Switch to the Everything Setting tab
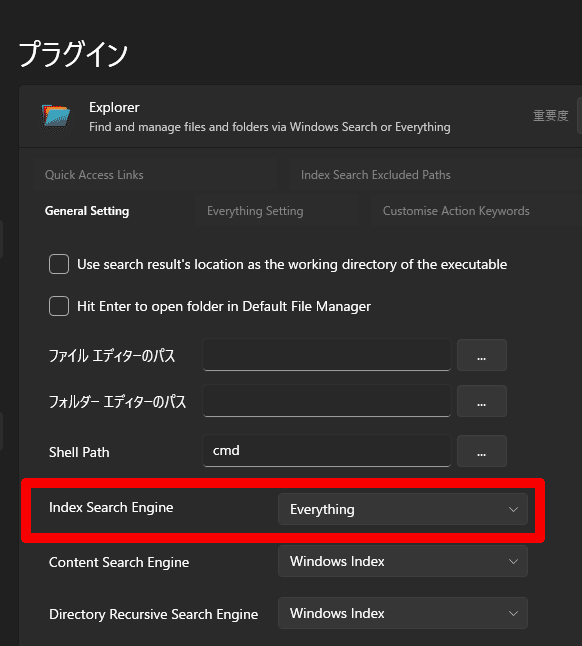This screenshot has width=582, height=646. click(x=255, y=211)
